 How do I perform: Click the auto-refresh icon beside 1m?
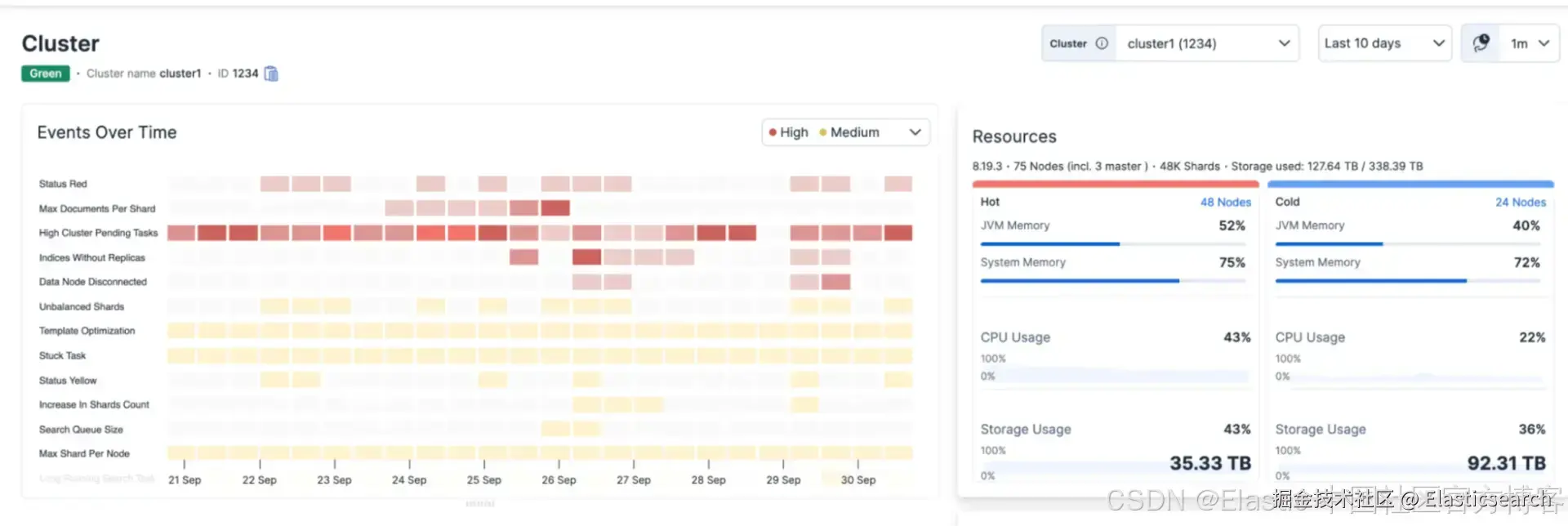point(1481,43)
